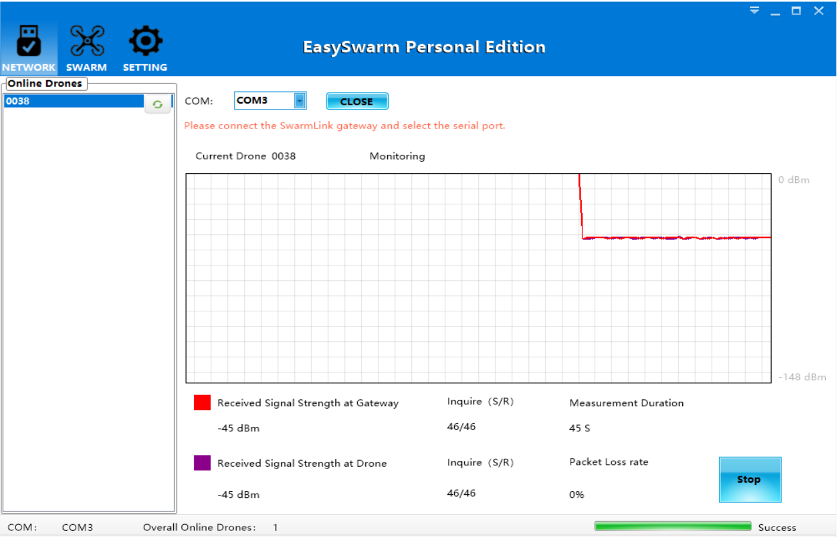This screenshot has width=837, height=537.
Task: Click the '0 dBm' axis label
Action: pos(794,180)
